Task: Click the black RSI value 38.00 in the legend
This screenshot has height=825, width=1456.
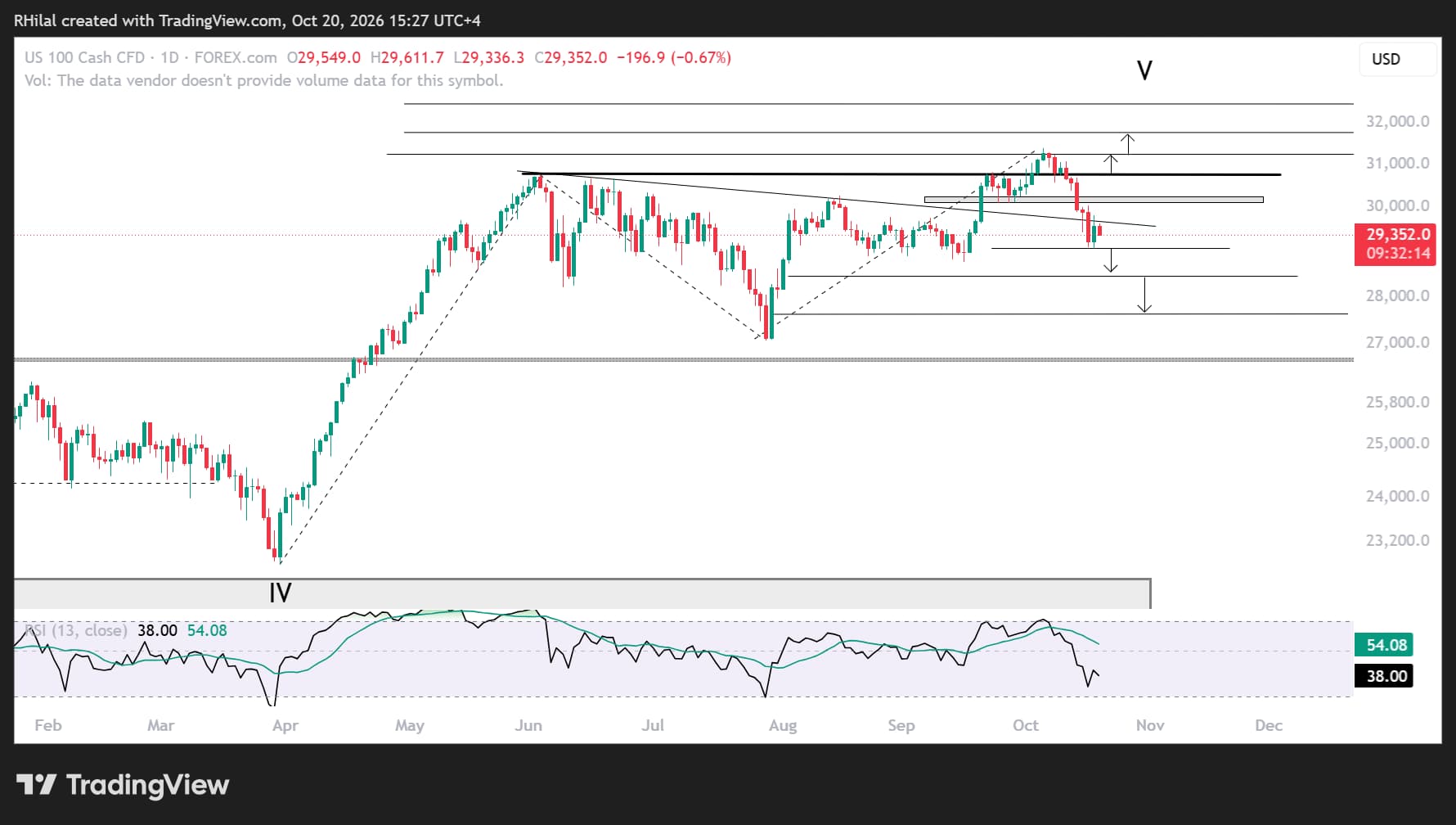Action: click(x=157, y=630)
